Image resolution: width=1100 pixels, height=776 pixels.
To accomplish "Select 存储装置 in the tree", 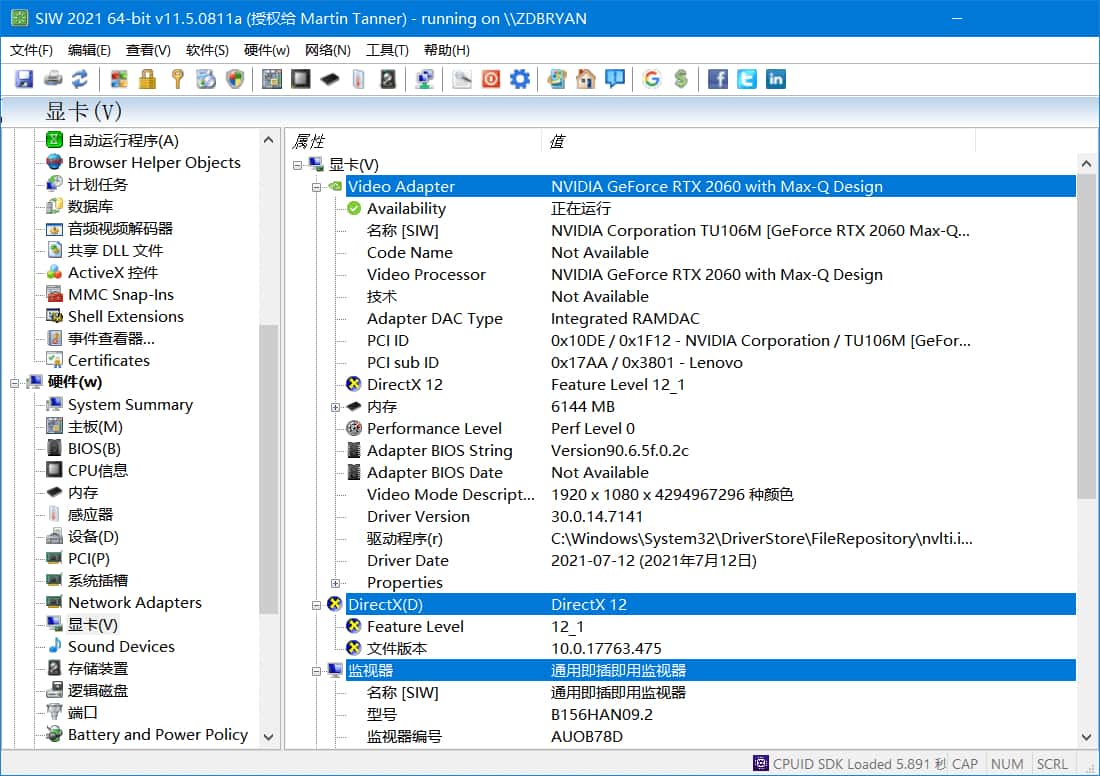I will (98, 669).
